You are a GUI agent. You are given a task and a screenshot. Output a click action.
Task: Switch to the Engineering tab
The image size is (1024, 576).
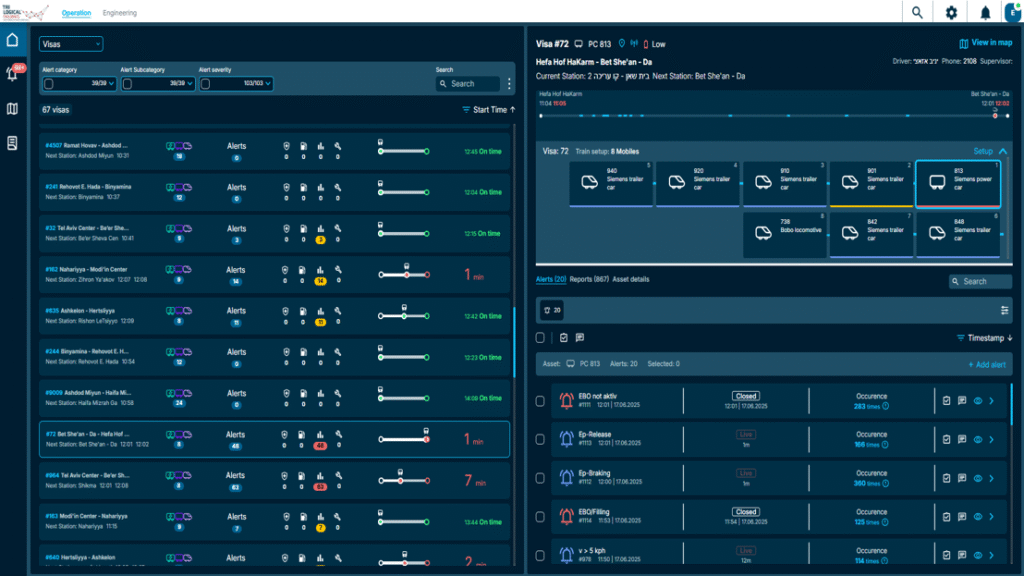[119, 13]
